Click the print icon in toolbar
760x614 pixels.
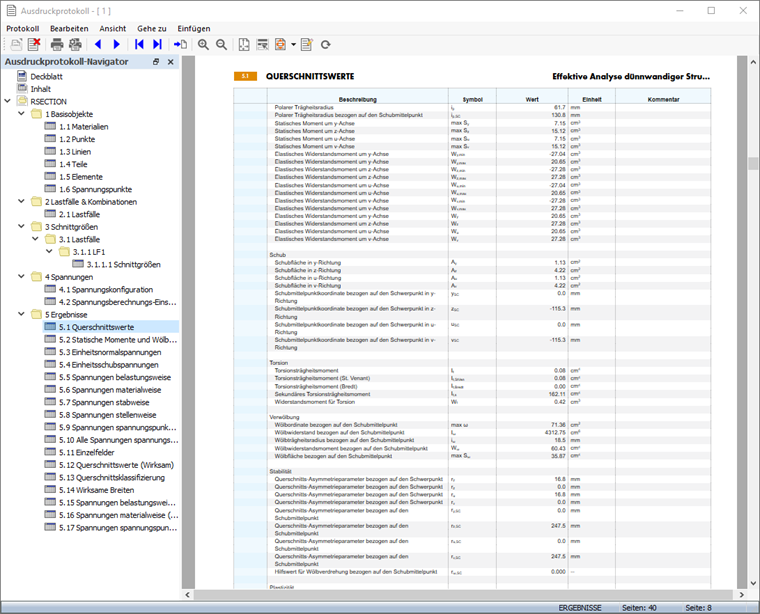57,45
